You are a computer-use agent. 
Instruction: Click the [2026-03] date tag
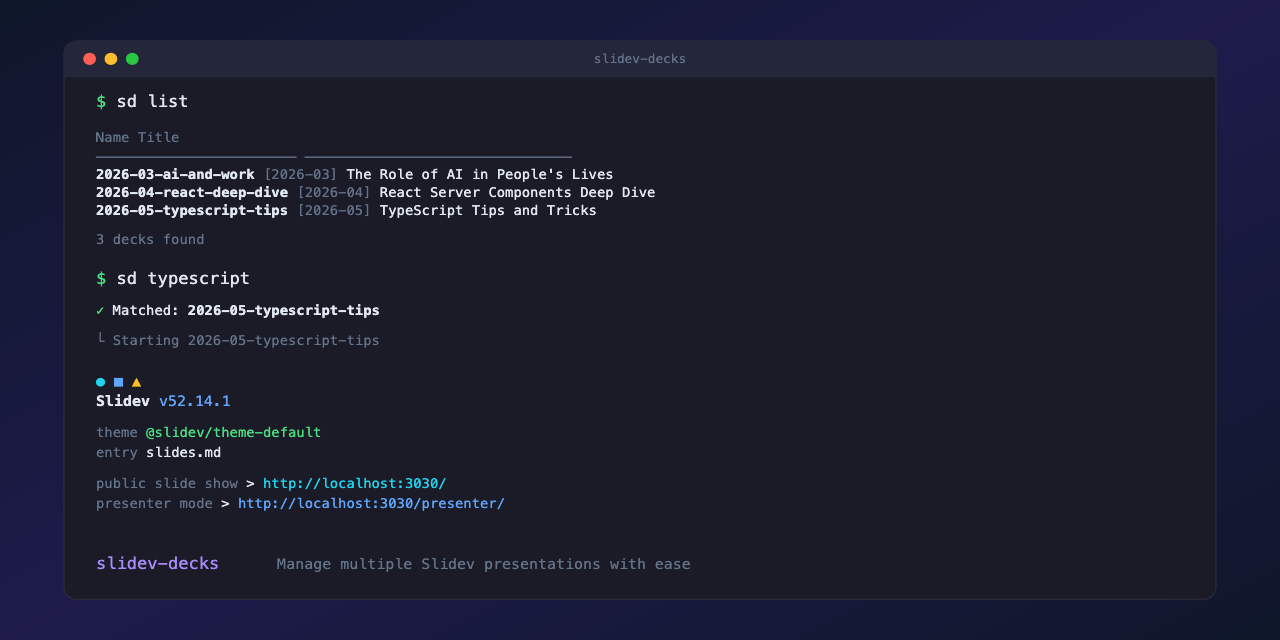[301, 174]
